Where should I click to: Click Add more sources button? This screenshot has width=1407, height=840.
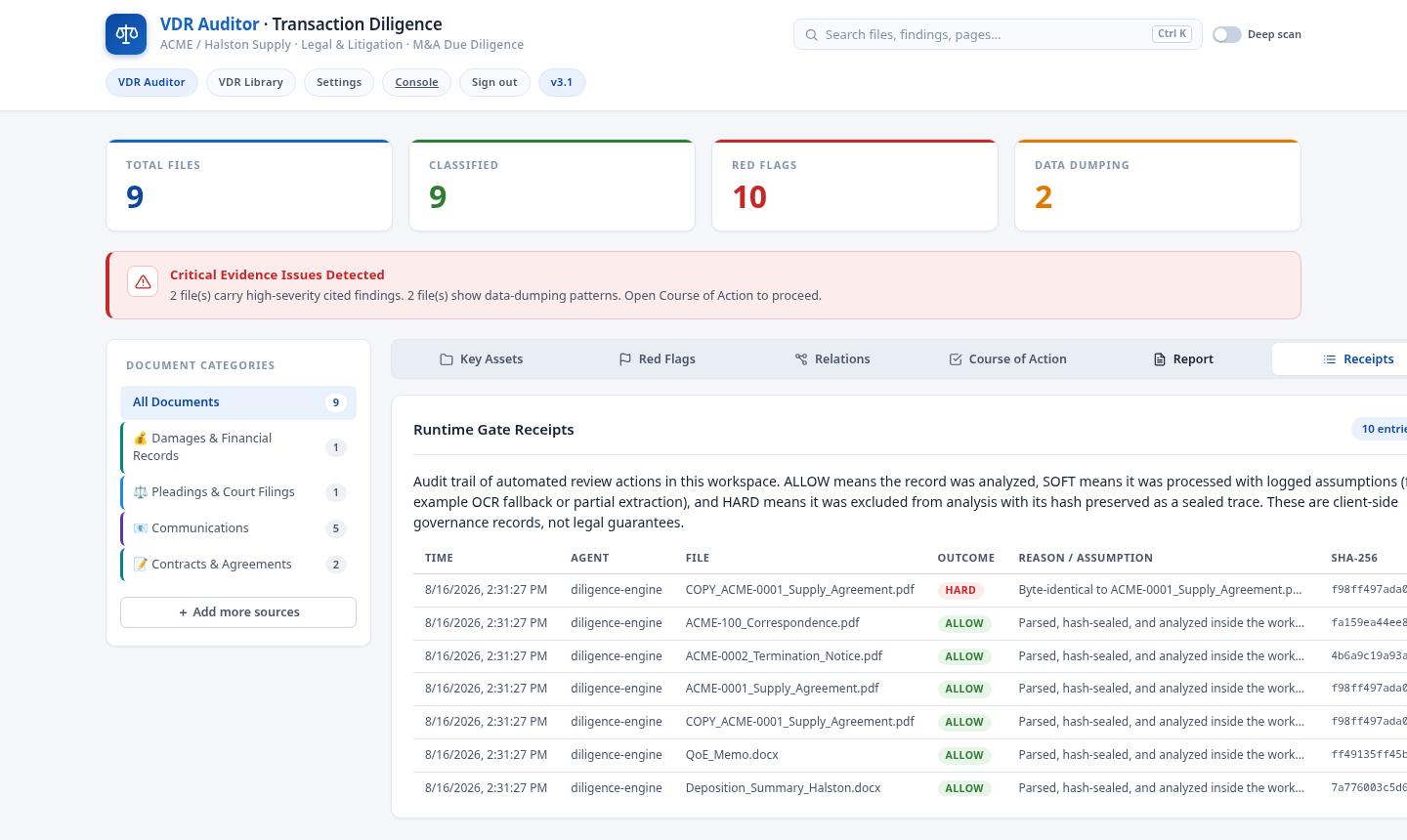[238, 612]
